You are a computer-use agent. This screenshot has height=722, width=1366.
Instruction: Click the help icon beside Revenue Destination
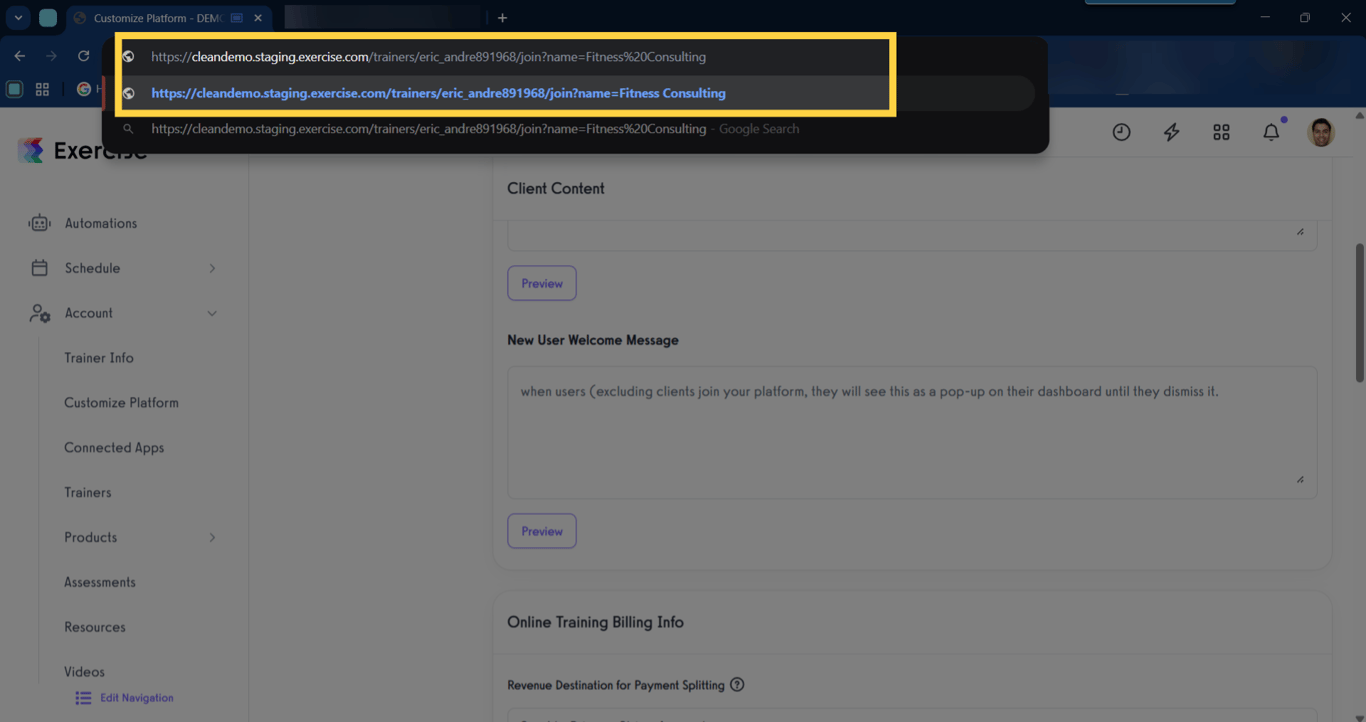click(737, 685)
